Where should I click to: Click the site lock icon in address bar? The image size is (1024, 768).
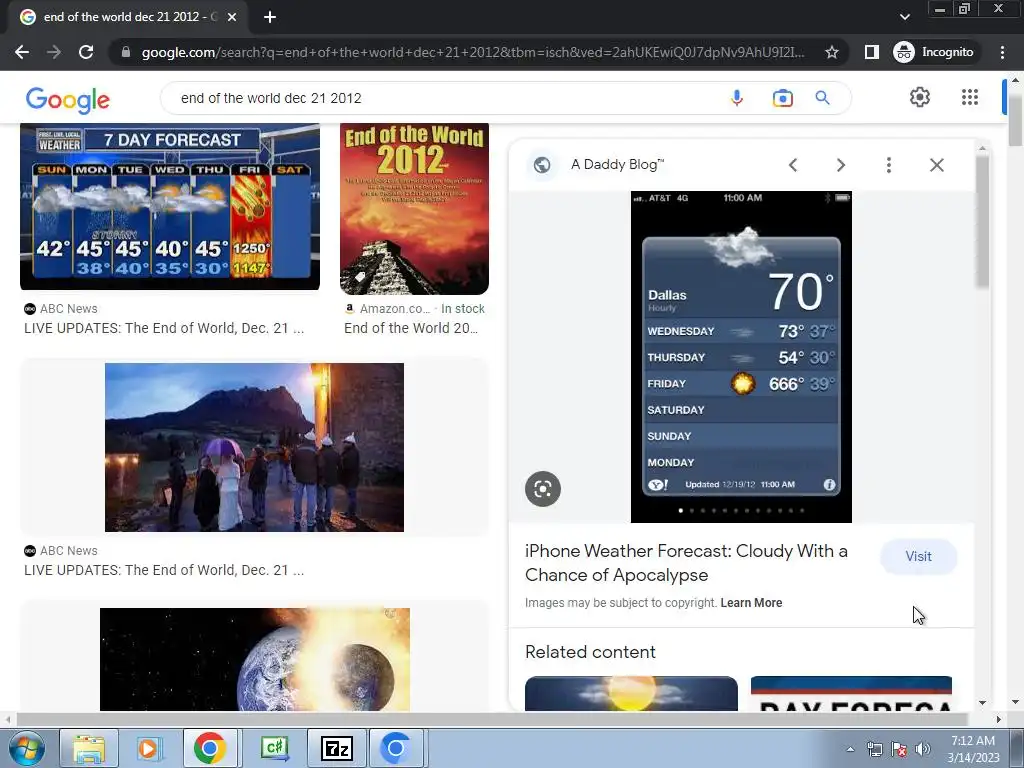(126, 52)
